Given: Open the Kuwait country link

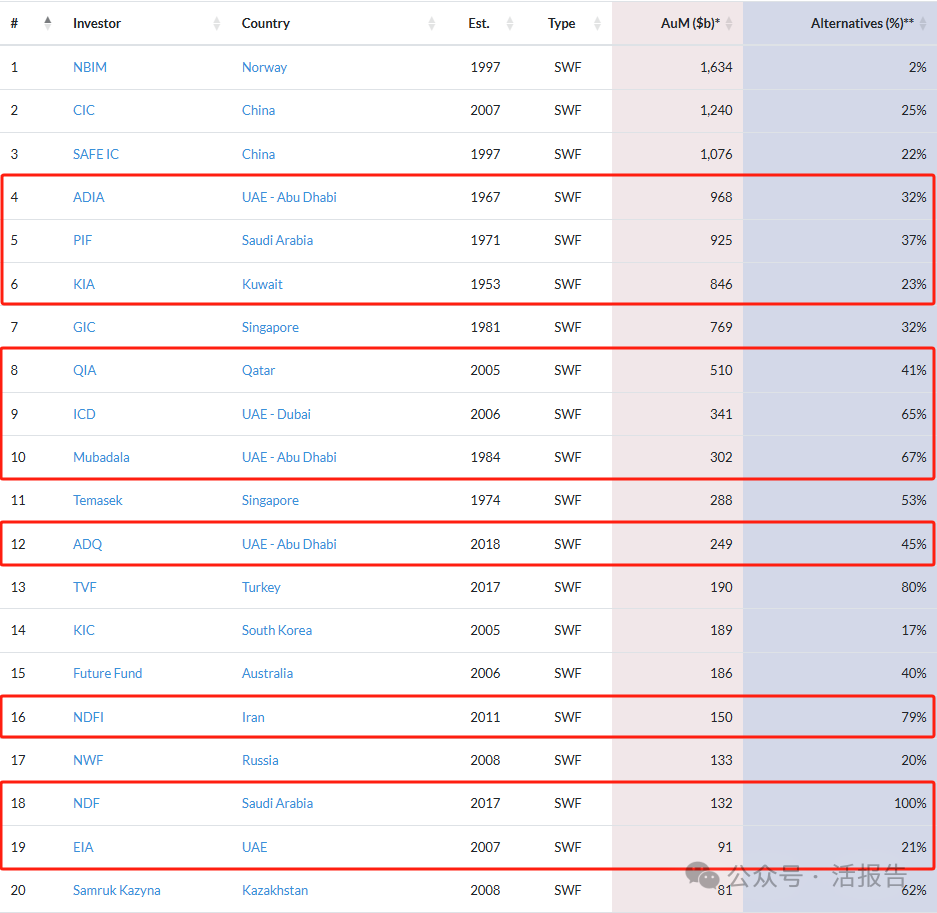Looking at the screenshot, I should point(262,284).
